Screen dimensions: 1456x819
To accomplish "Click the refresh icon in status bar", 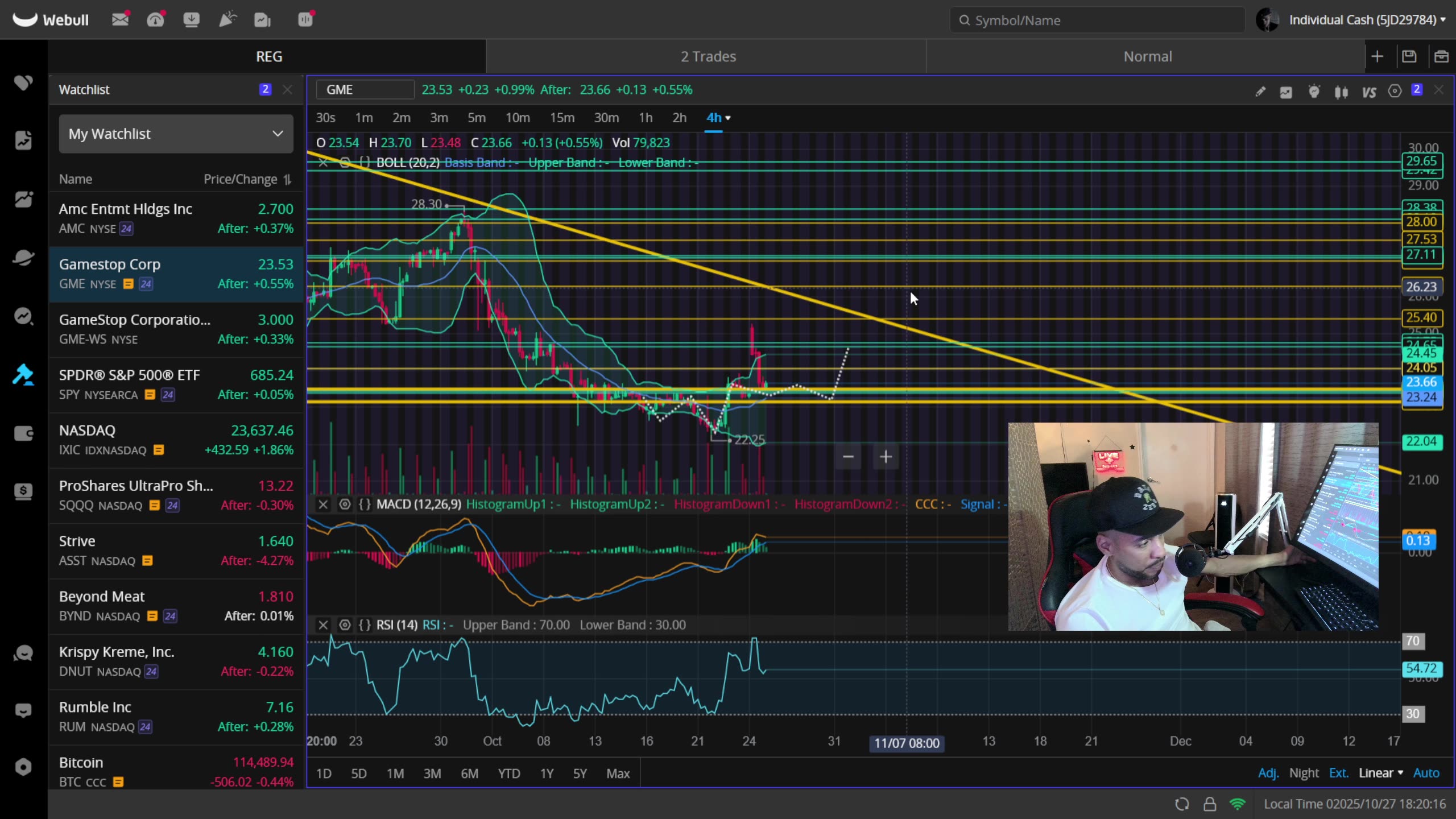I will pyautogui.click(x=1182, y=804).
